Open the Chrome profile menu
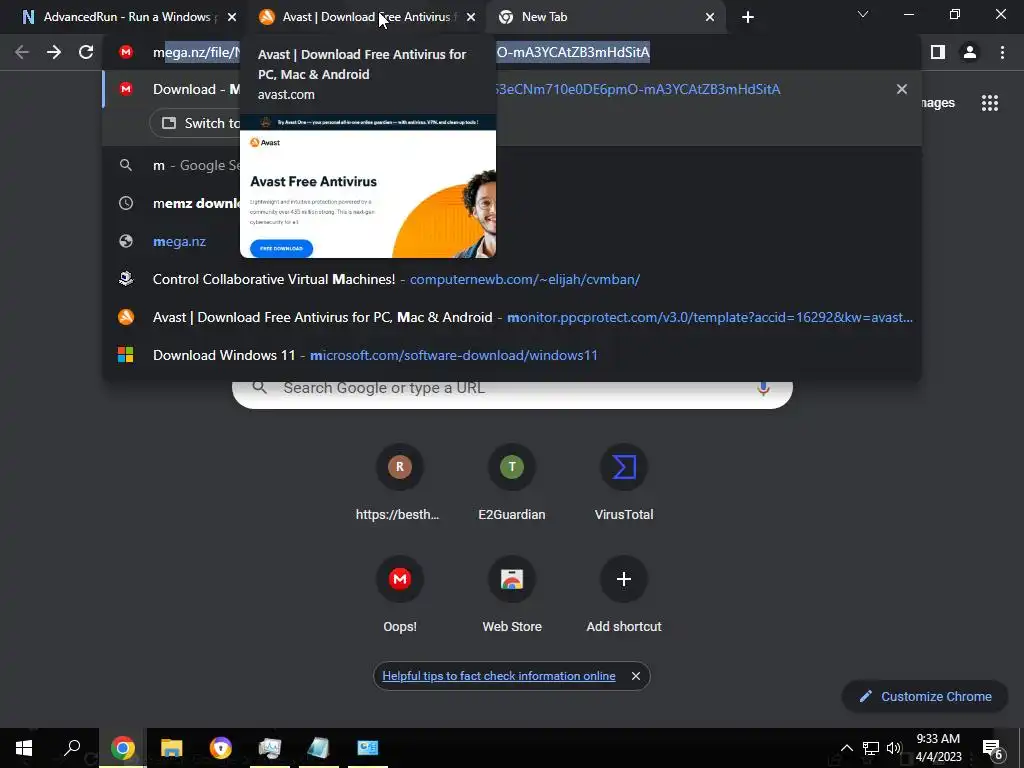Image resolution: width=1024 pixels, height=768 pixels. pos(970,52)
